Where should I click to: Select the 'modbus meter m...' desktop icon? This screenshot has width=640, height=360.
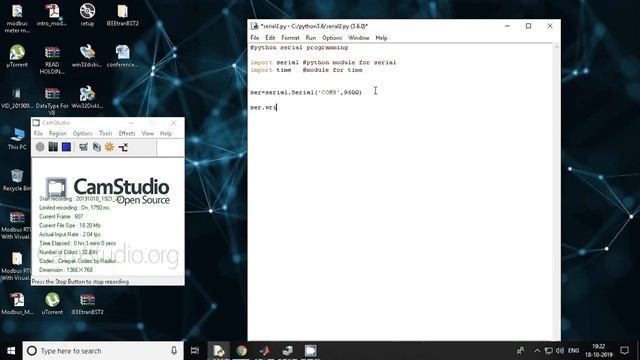coord(17,18)
